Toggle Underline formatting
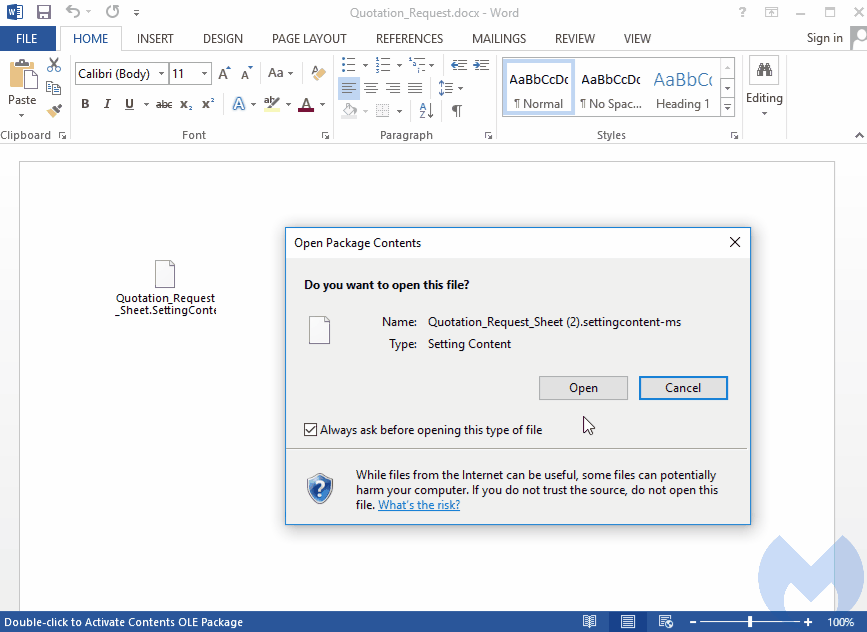This screenshot has width=867, height=632. tap(129, 104)
